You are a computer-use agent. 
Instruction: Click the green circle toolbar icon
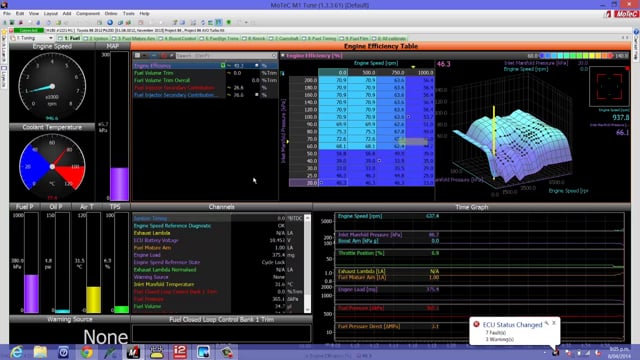(x=229, y=22)
